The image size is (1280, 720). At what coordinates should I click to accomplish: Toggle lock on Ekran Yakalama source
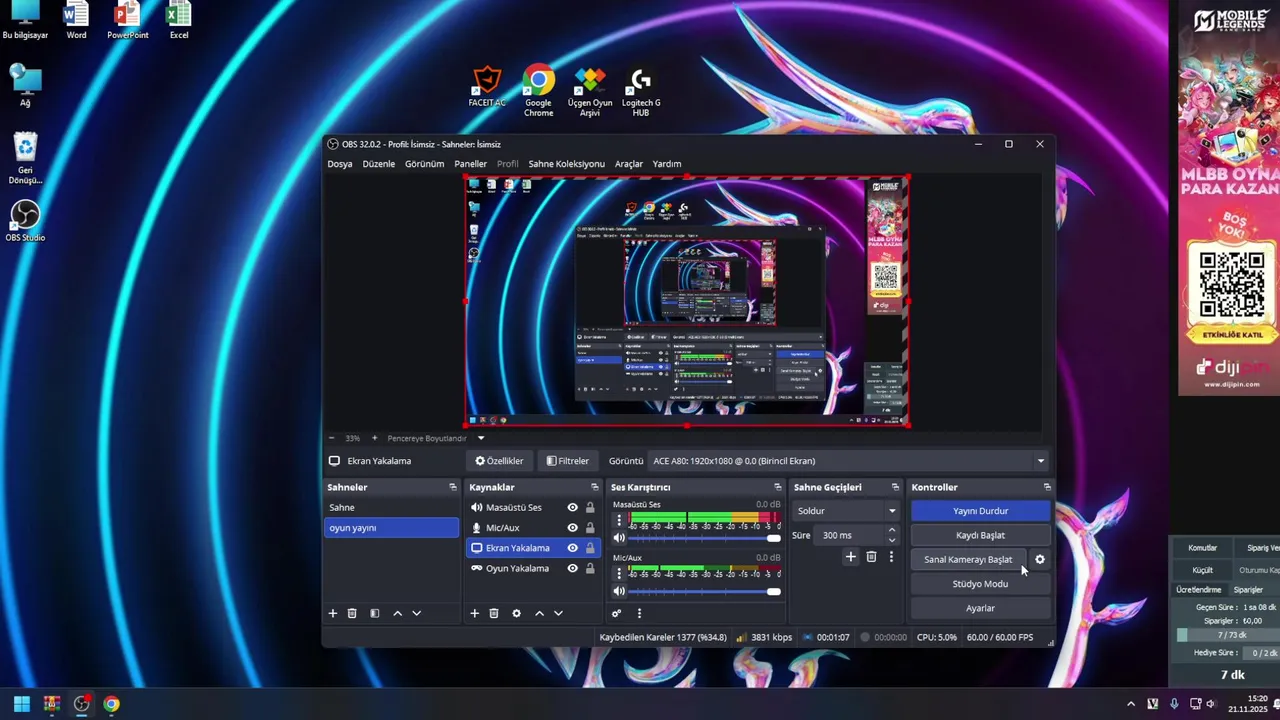[590, 548]
